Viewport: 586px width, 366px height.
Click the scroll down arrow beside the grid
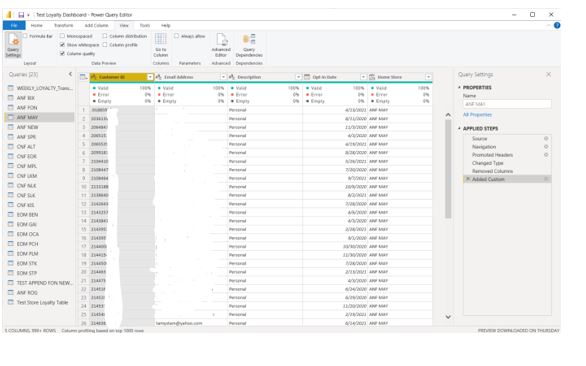tap(448, 317)
